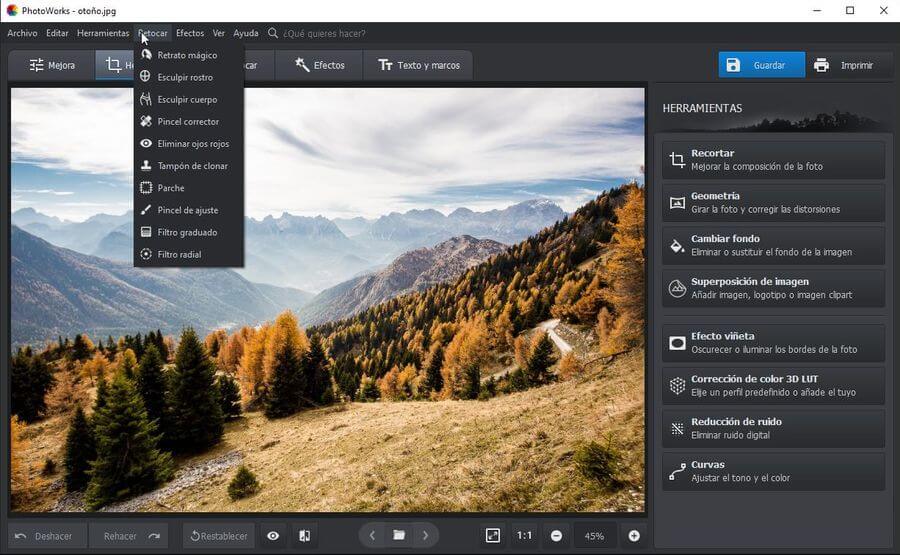
Task: Go to the previous photo arrow
Action: click(x=372, y=535)
